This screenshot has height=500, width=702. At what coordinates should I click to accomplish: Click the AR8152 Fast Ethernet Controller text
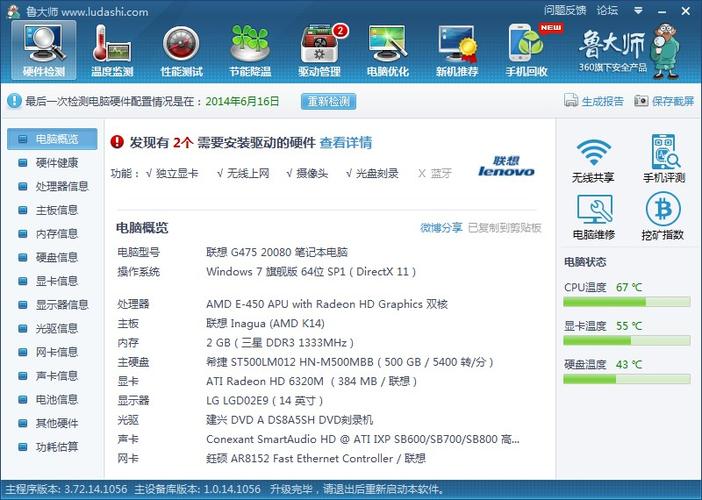pyautogui.click(x=316, y=458)
